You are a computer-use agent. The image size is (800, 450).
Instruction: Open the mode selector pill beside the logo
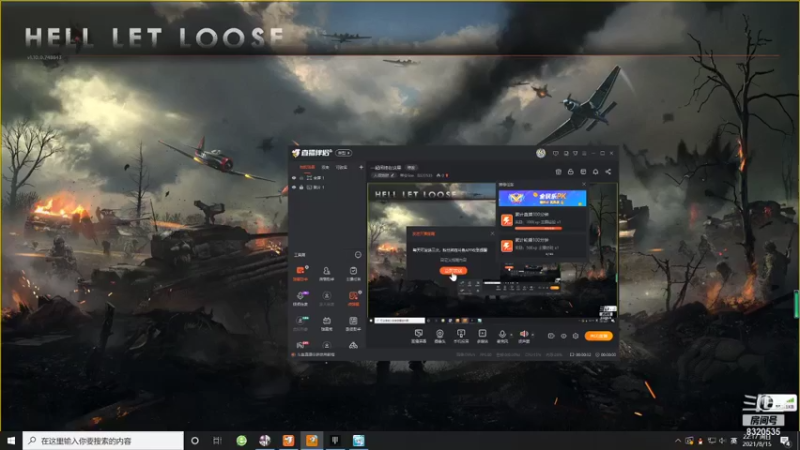343,153
